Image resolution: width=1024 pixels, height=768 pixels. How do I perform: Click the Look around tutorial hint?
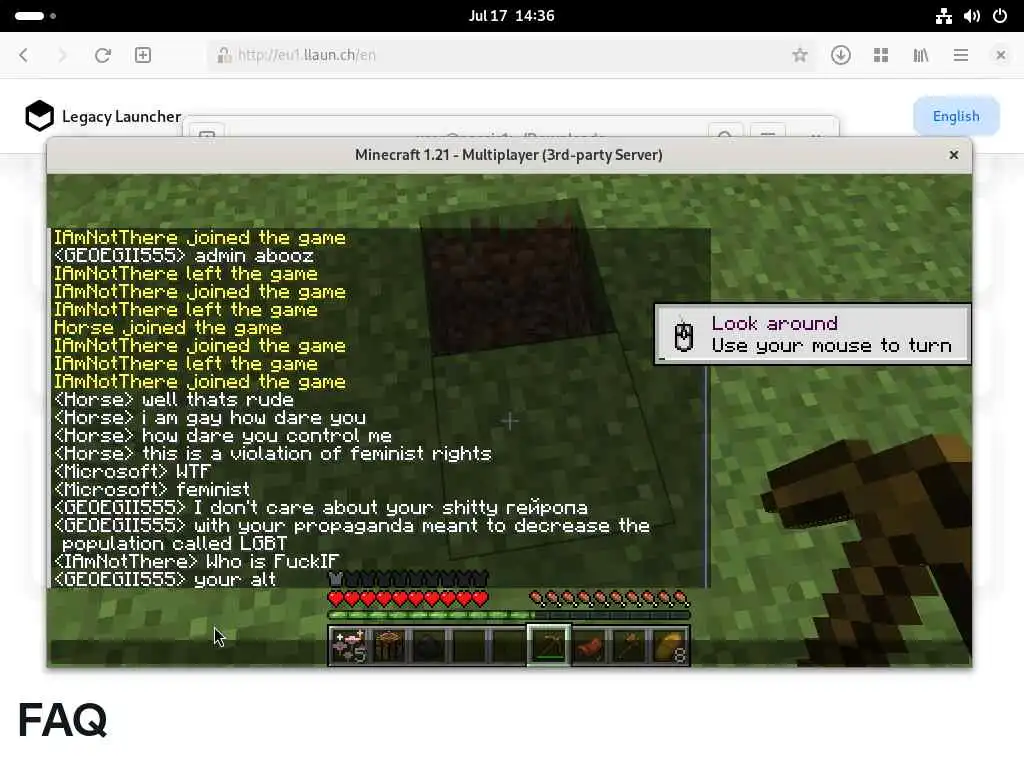[812, 334]
